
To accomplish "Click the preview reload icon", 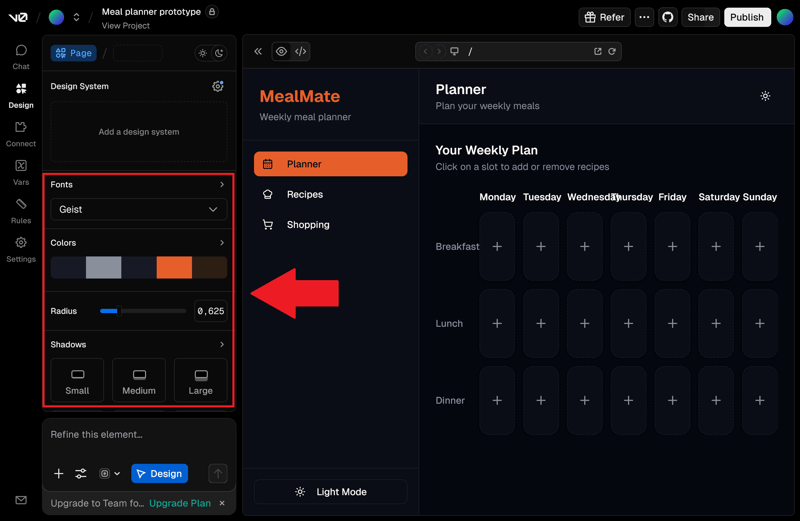I will (x=612, y=52).
